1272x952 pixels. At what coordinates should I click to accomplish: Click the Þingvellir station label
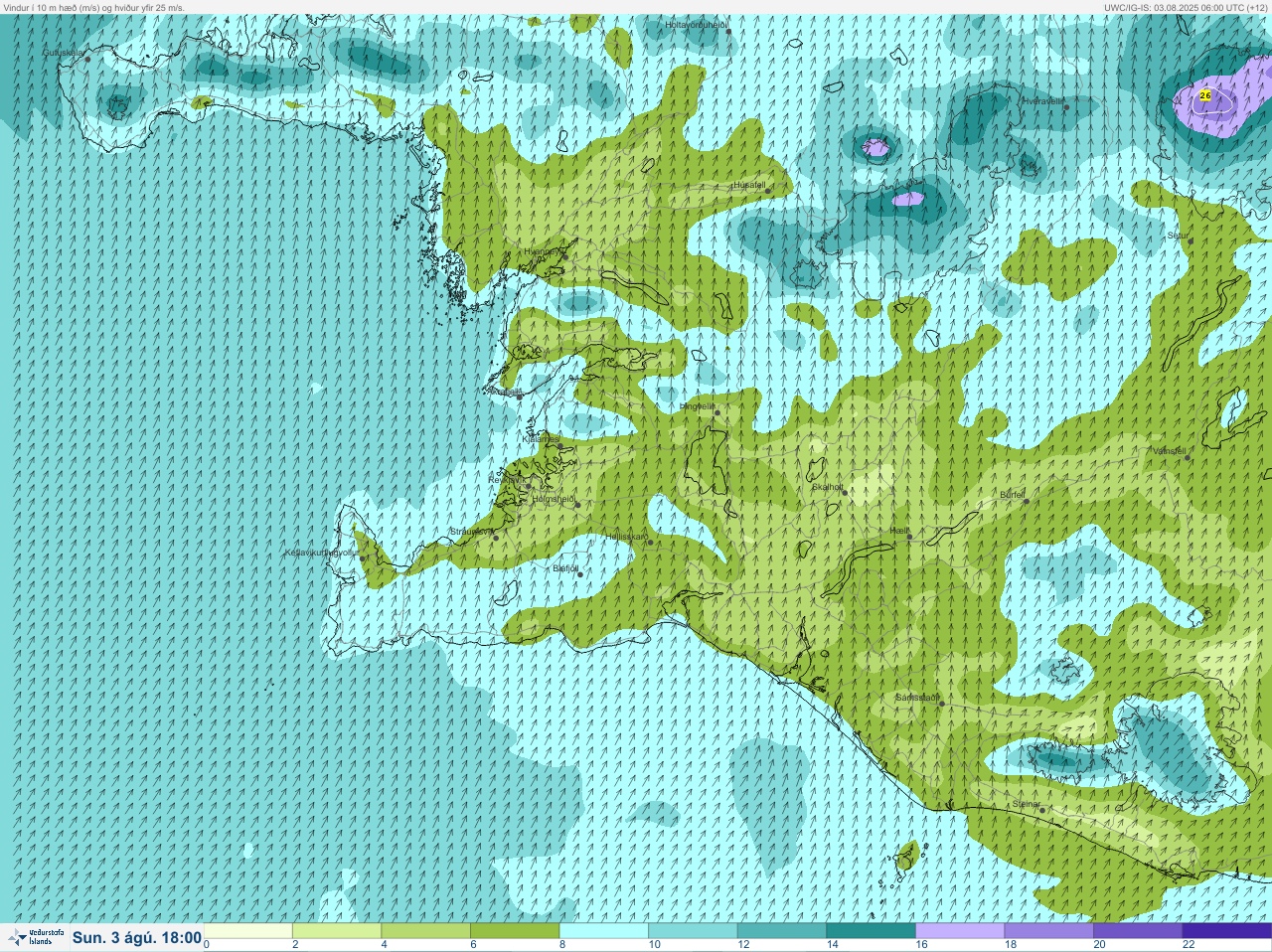pyautogui.click(x=696, y=406)
